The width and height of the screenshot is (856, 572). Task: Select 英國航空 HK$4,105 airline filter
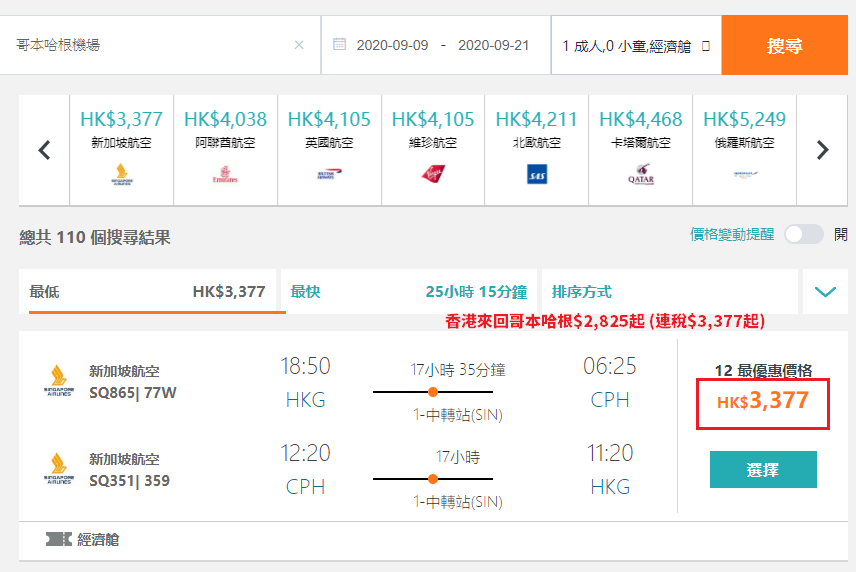click(x=329, y=150)
